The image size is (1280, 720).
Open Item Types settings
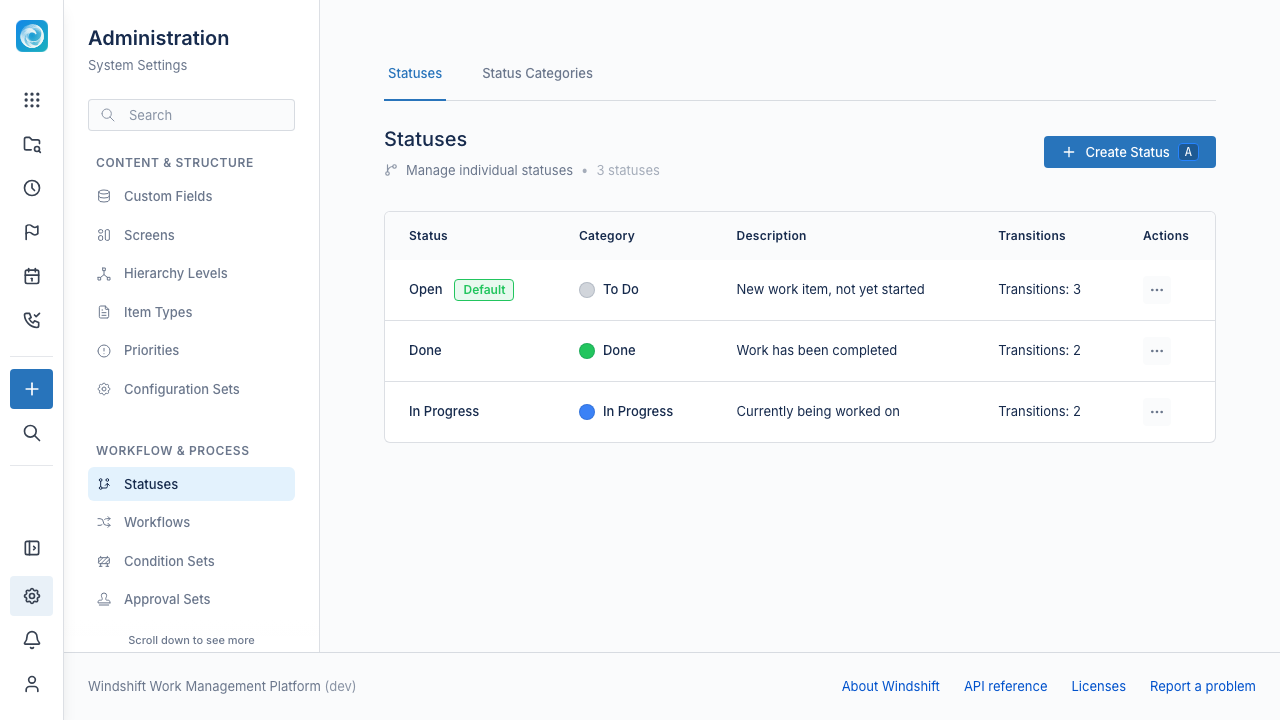point(191,312)
